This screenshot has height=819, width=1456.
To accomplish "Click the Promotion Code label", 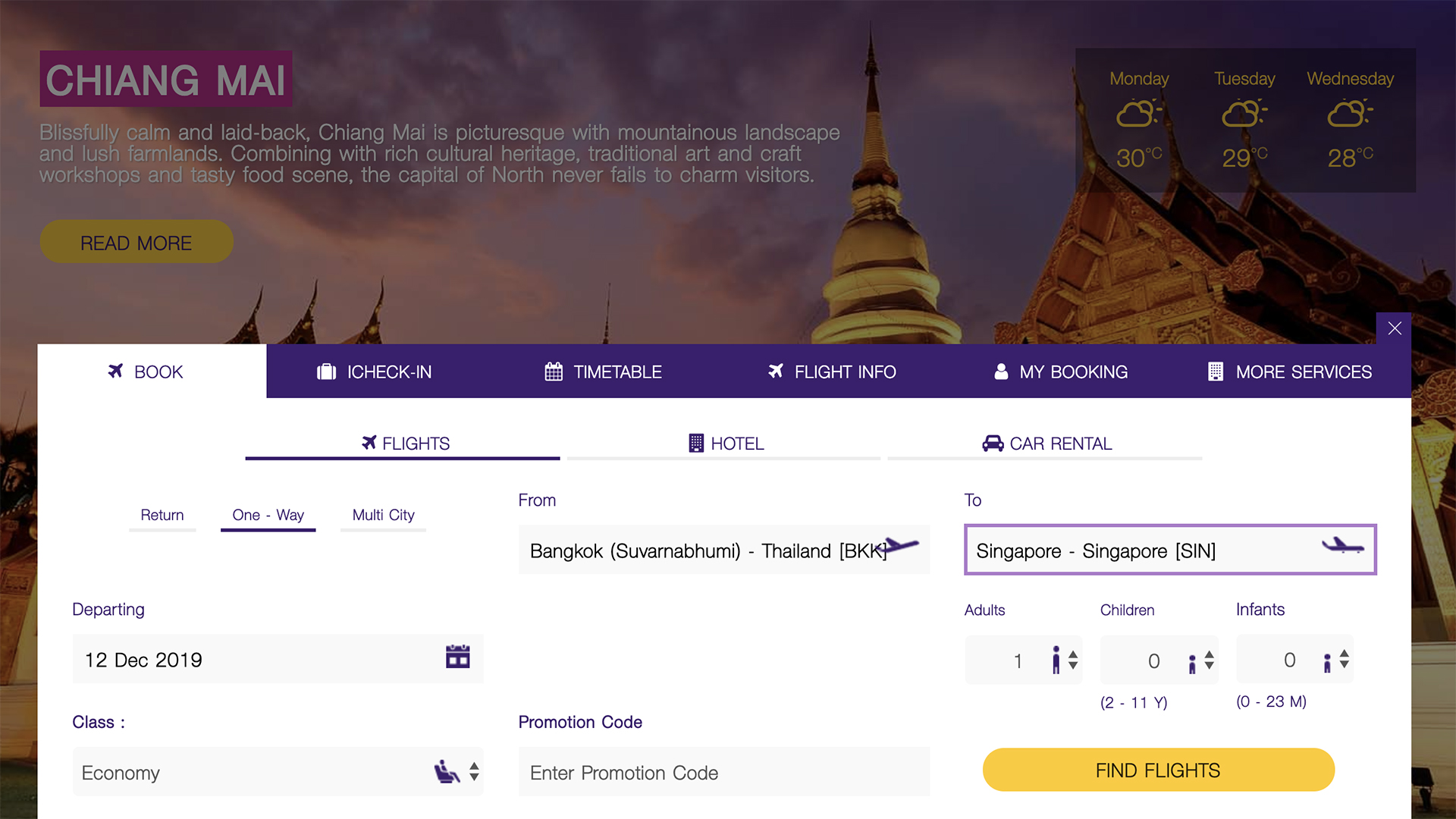I will click(x=580, y=722).
